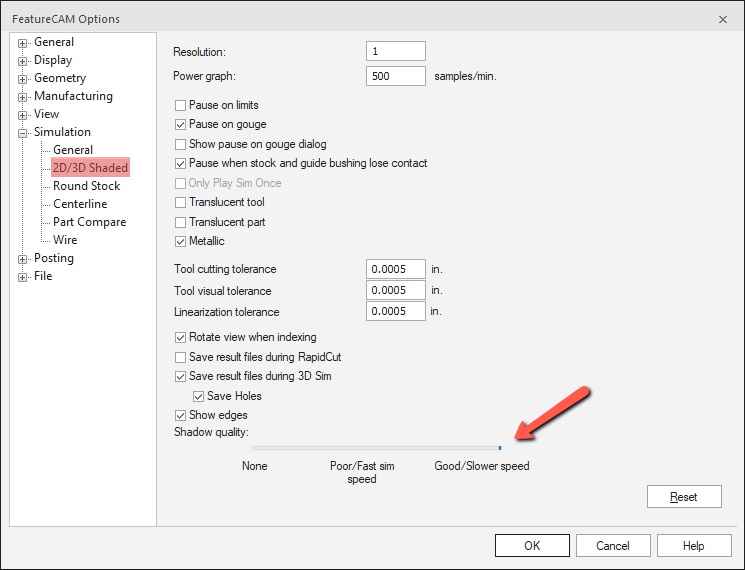This screenshot has height=570, width=745.
Task: Click the Shadow quality slider thumb
Action: (500, 448)
